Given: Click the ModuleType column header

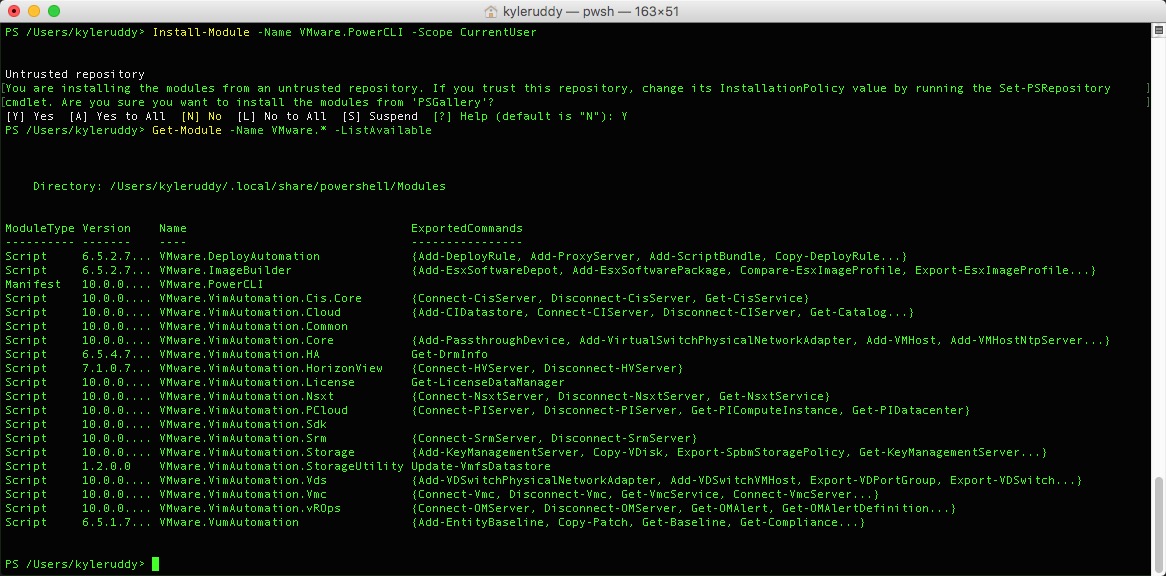Looking at the screenshot, I should pyautogui.click(x=39, y=228).
